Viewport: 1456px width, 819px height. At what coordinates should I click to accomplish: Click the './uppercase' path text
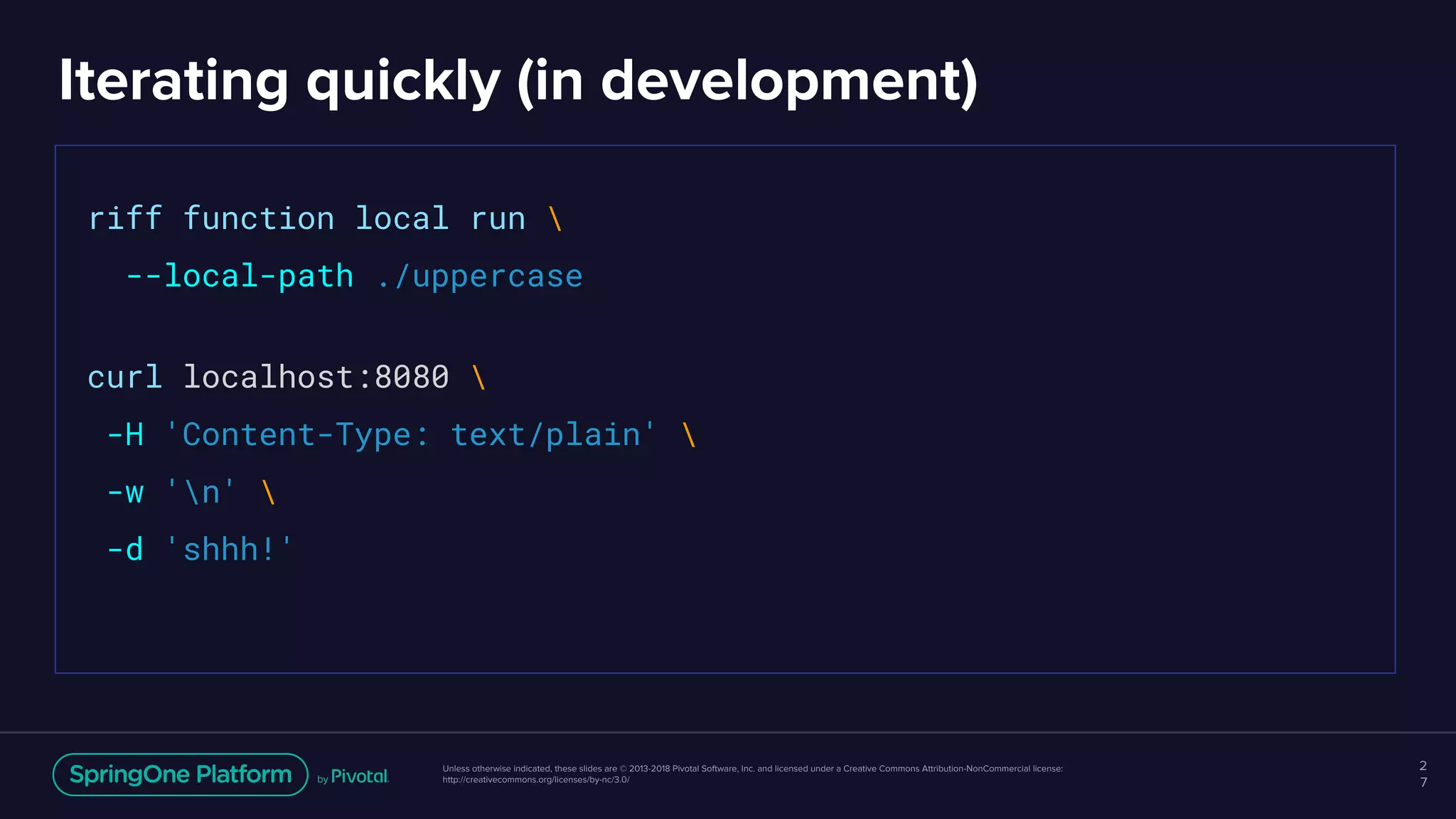tap(480, 277)
